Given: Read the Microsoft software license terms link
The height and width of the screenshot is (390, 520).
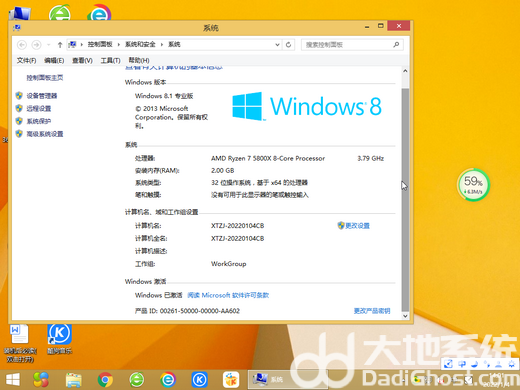Looking at the screenshot, I should [x=228, y=295].
